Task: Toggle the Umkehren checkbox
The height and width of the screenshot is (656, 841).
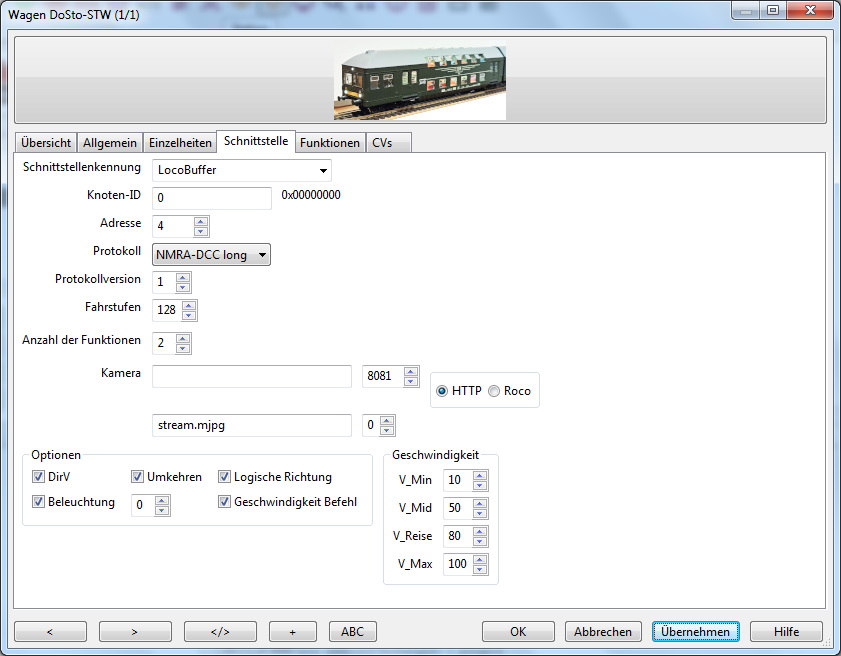Action: (138, 477)
